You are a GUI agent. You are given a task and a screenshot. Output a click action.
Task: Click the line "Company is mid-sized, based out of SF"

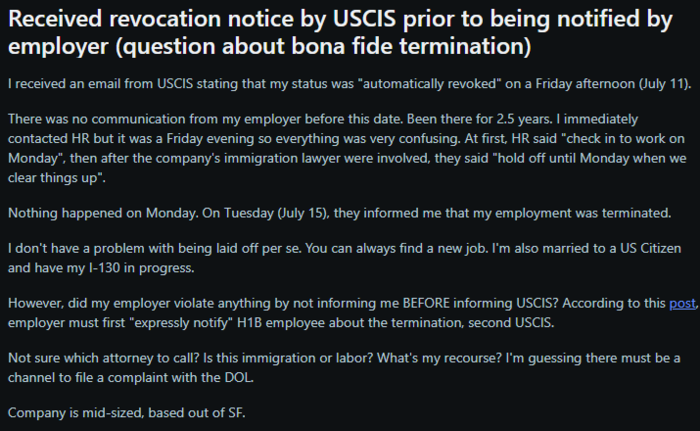point(127,413)
